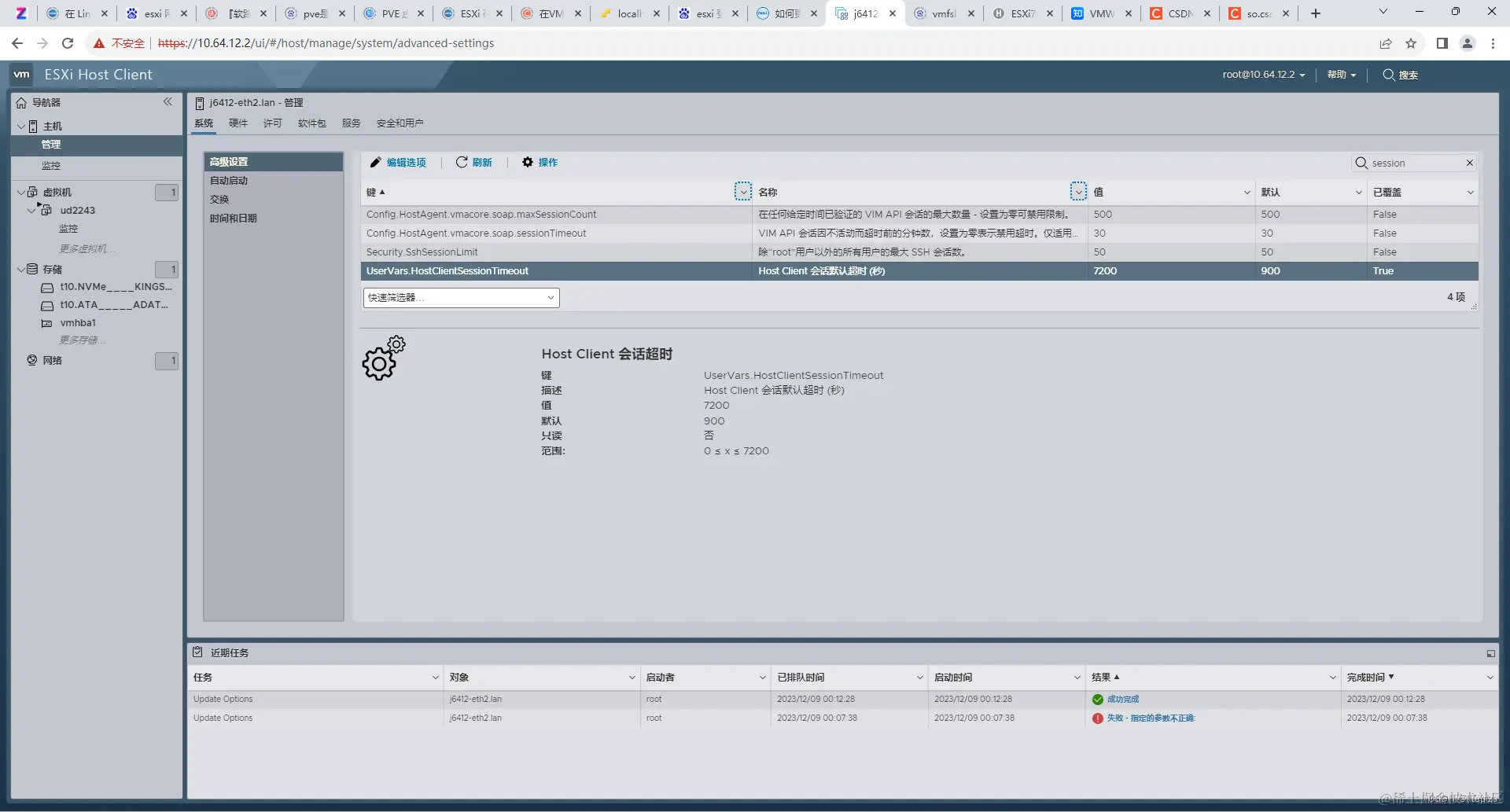The width and height of the screenshot is (1510, 812).
Task: Open the 快速筛选器 combo box
Action: tap(462, 298)
